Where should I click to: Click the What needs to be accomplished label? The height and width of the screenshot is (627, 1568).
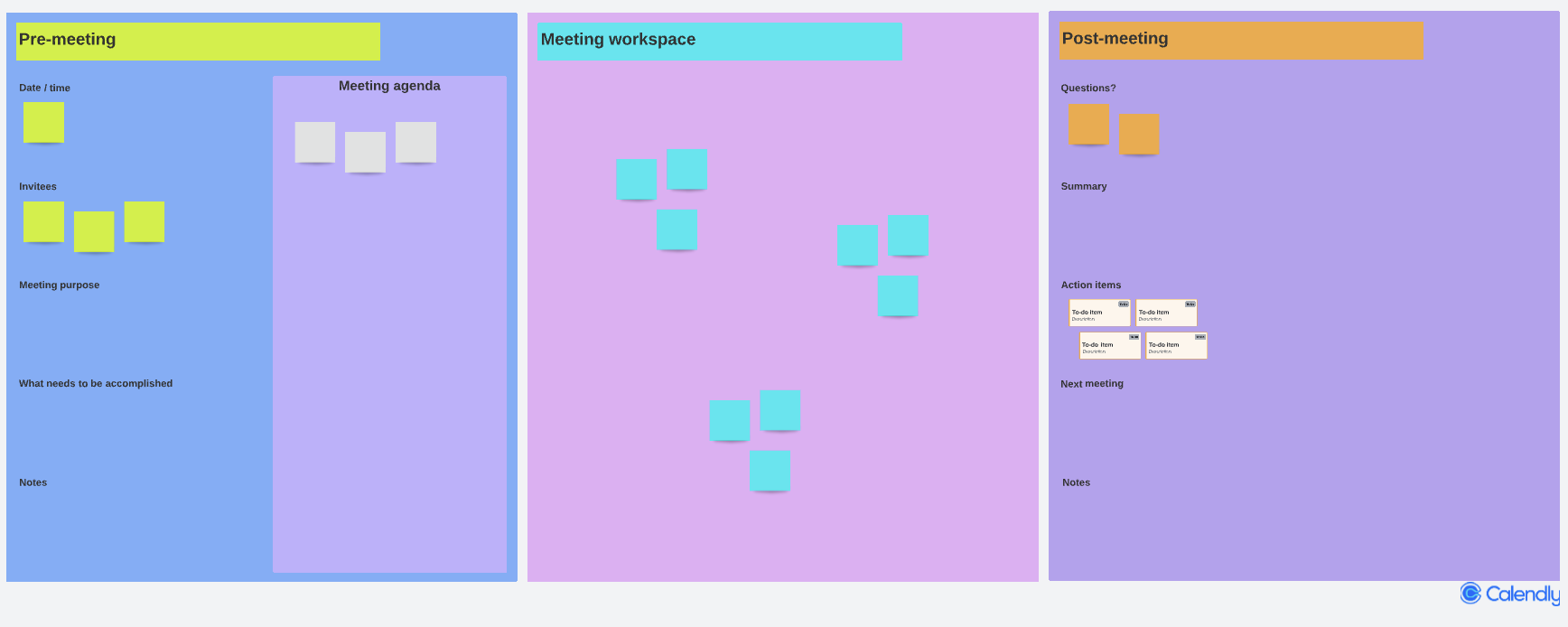click(96, 383)
